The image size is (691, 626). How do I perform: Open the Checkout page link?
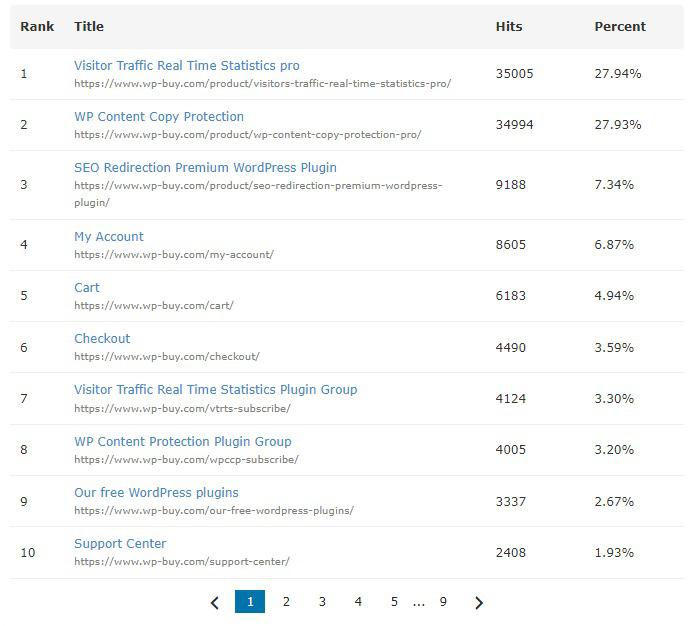(x=102, y=339)
